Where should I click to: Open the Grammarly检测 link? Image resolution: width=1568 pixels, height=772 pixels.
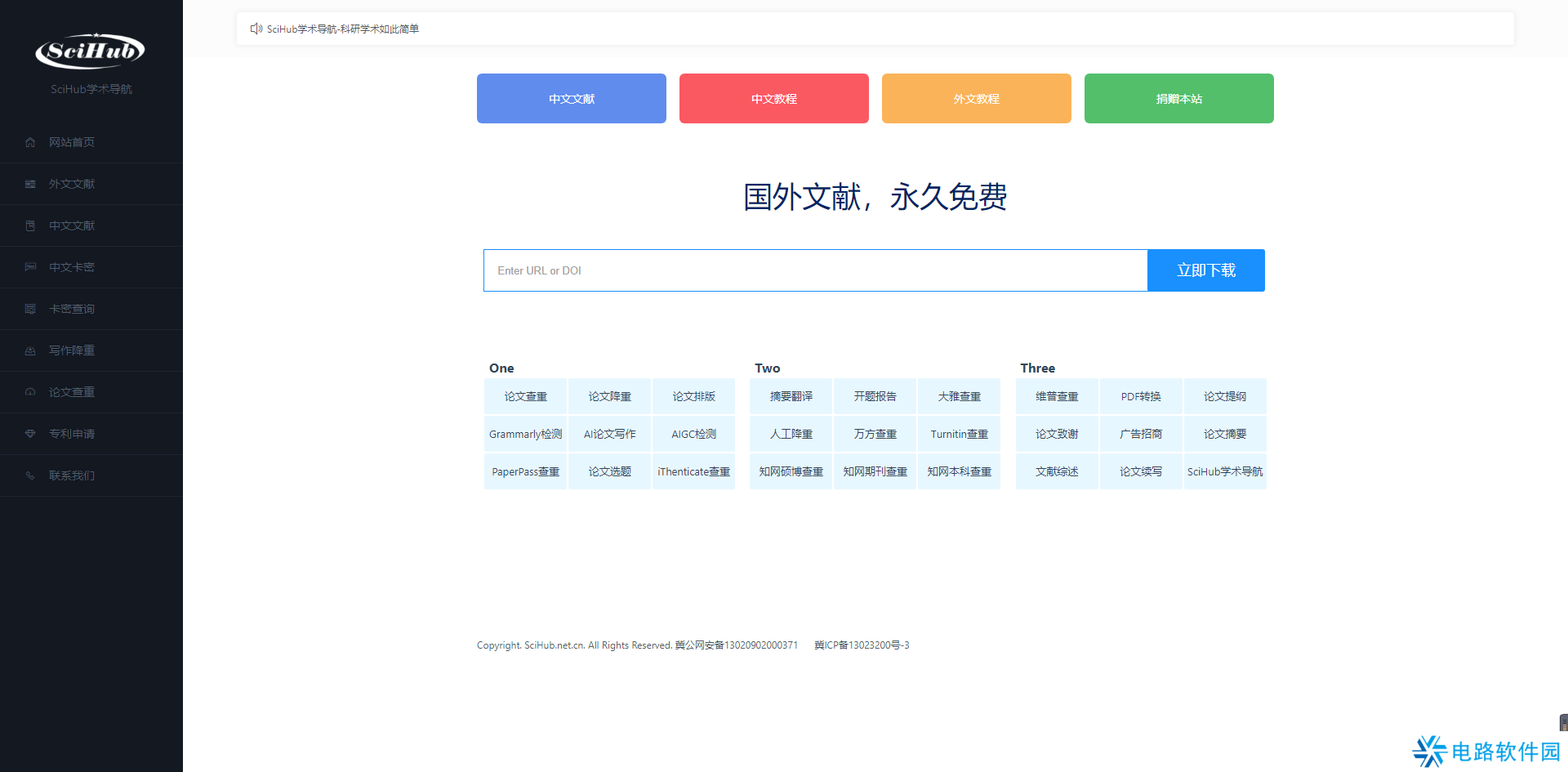coord(525,435)
